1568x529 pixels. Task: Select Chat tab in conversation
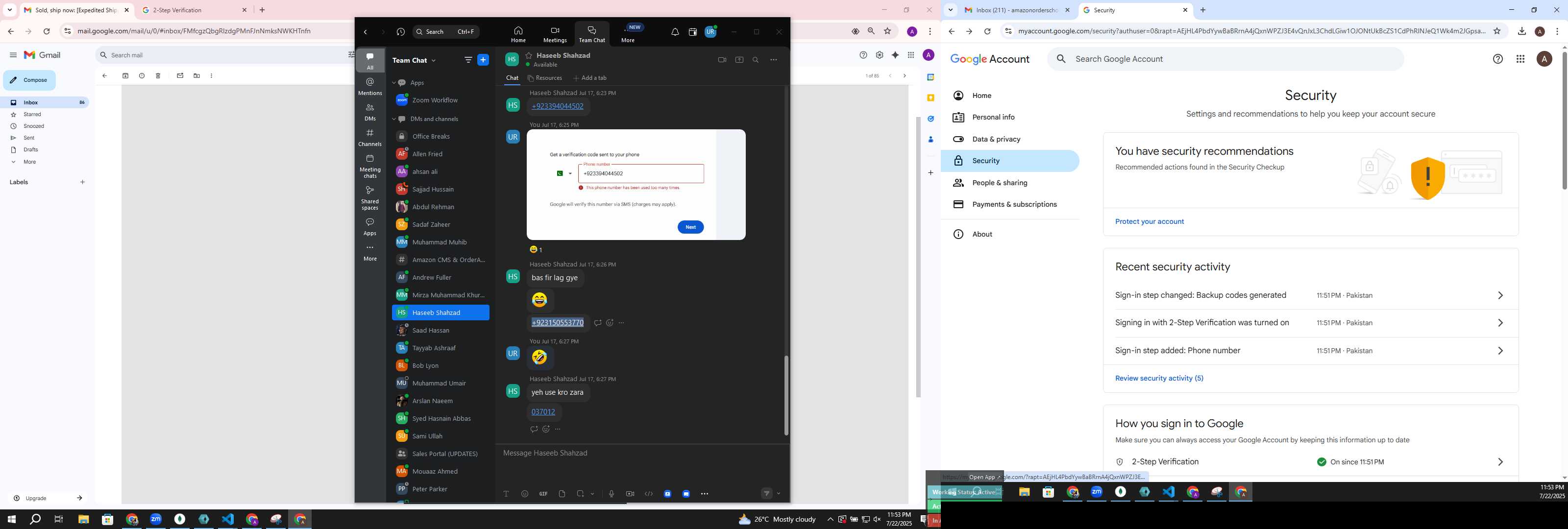coord(512,78)
